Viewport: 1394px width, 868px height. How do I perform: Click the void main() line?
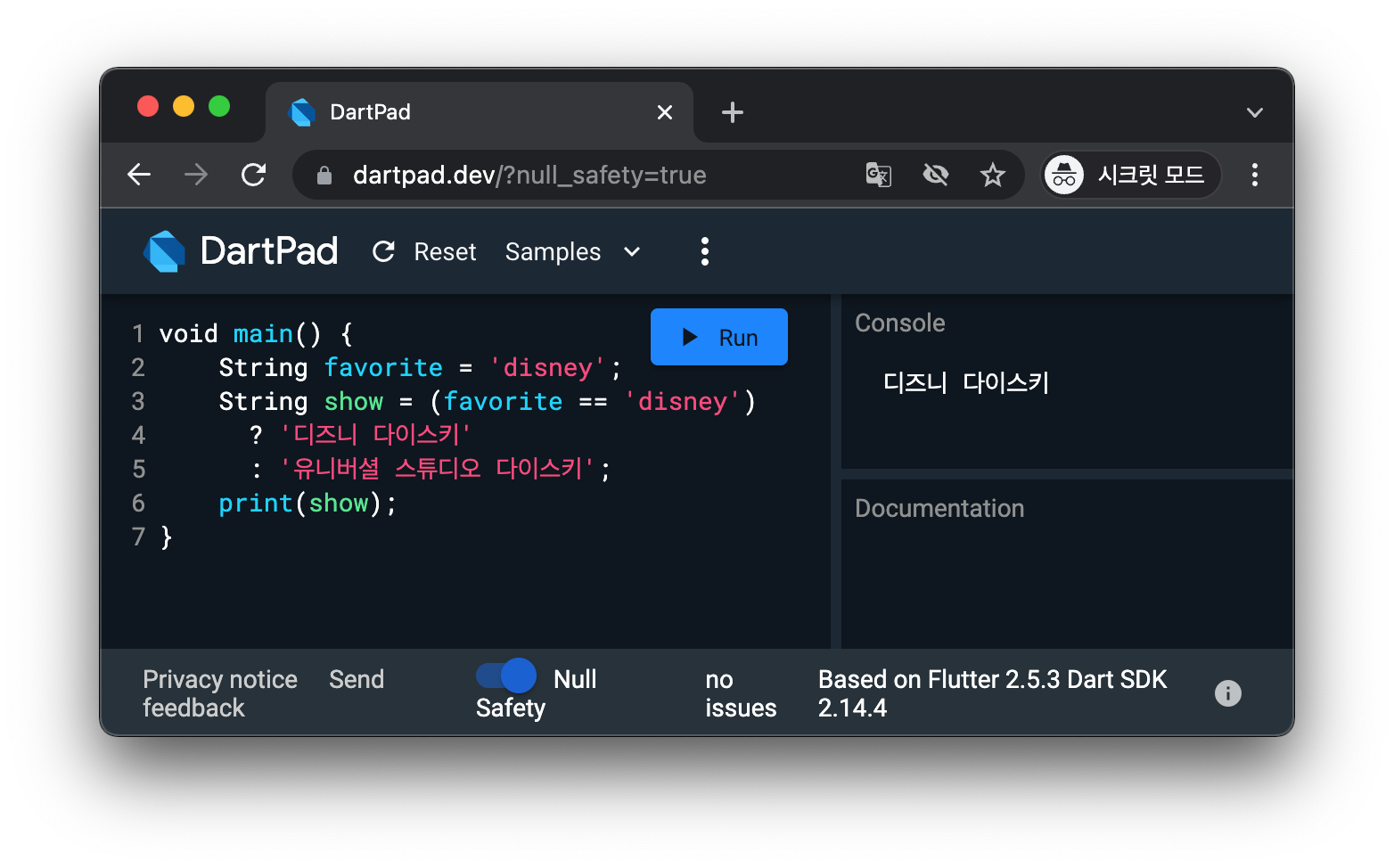coord(257,334)
